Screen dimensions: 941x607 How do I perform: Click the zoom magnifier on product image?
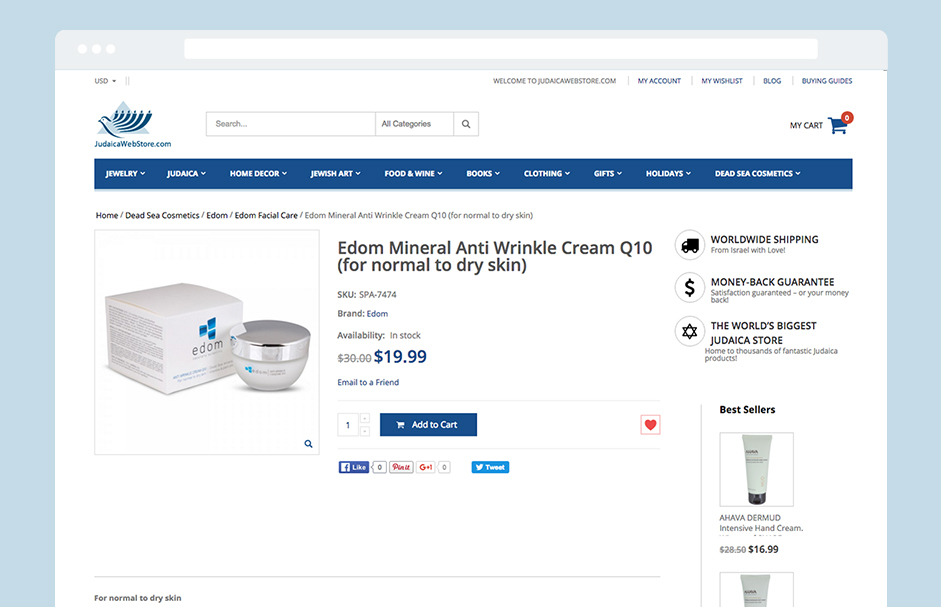pyautogui.click(x=308, y=444)
